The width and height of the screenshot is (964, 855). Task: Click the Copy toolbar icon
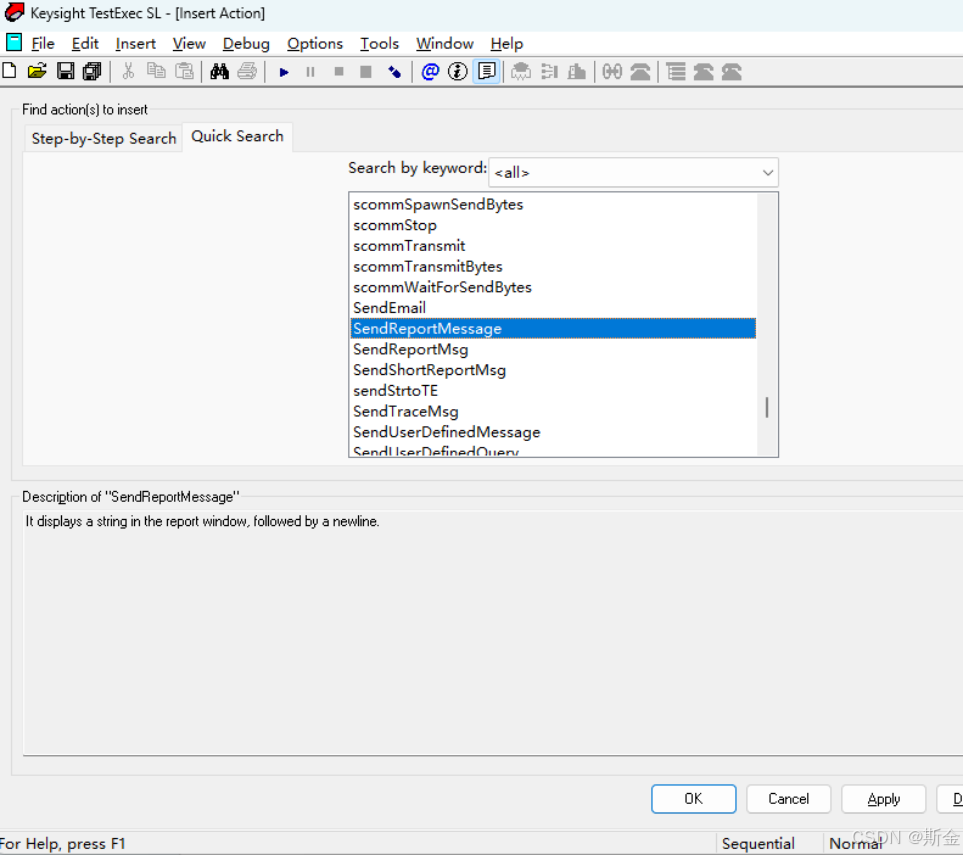156,71
